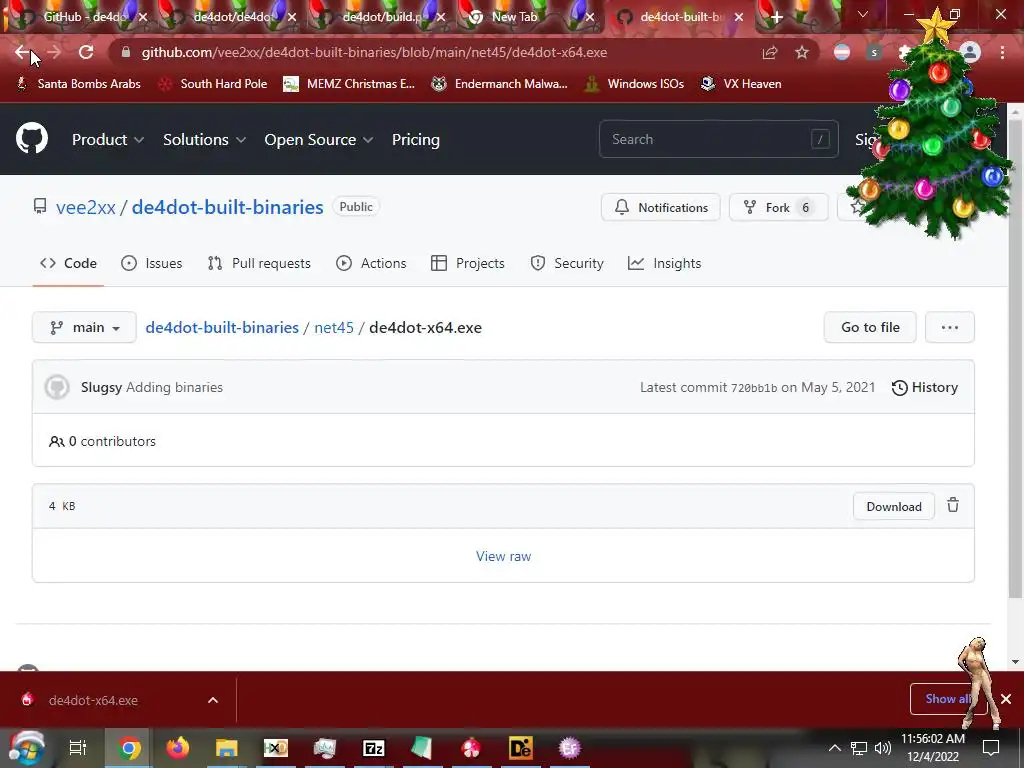Viewport: 1024px width, 768px height.
Task: Show hidden system tray icons
Action: [835, 748]
